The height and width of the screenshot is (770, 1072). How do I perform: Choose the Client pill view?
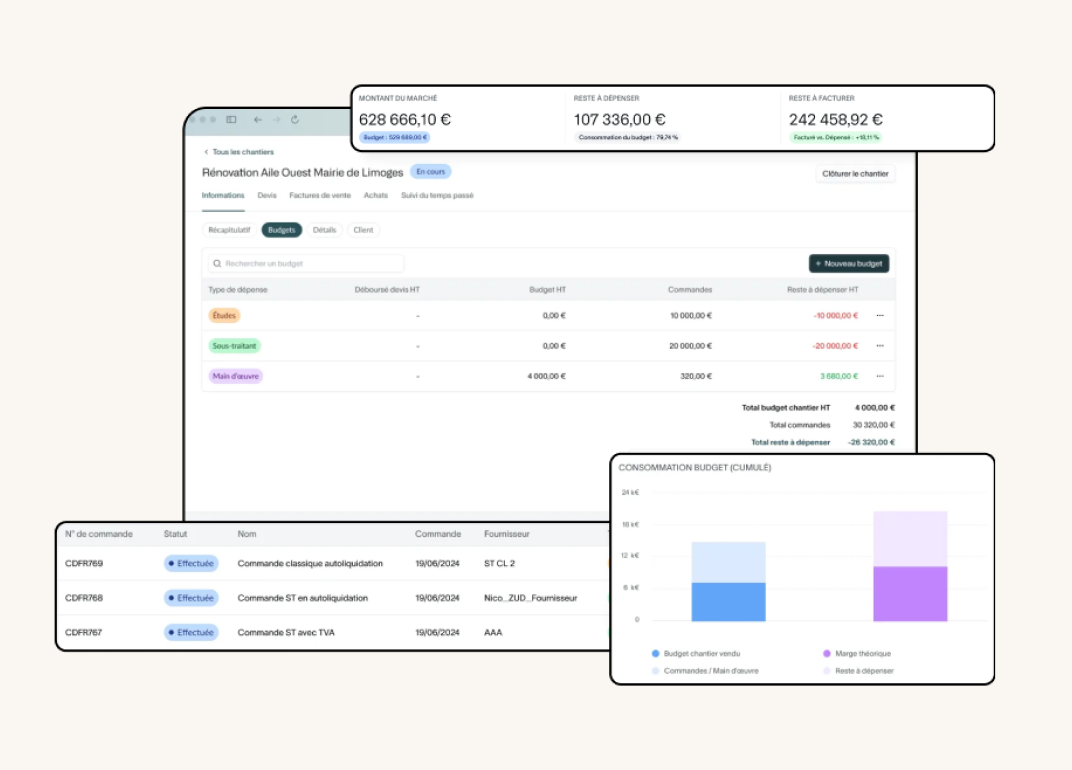point(363,230)
